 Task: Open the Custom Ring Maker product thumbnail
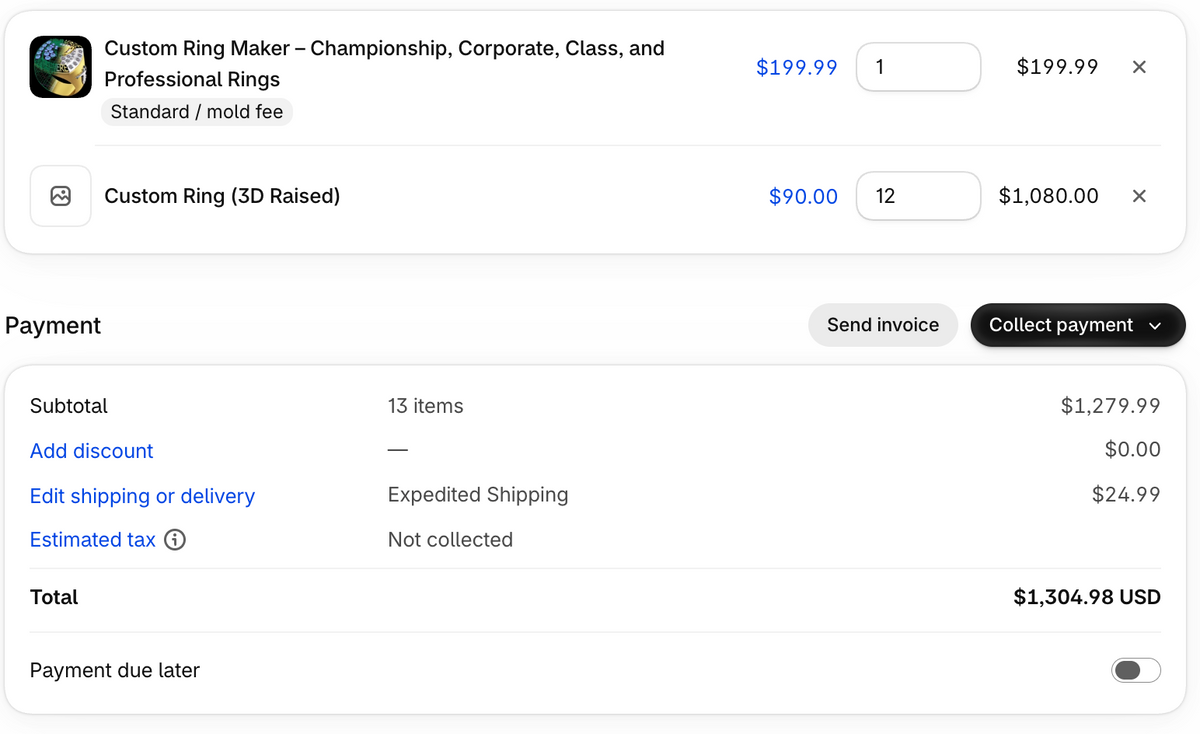point(60,67)
